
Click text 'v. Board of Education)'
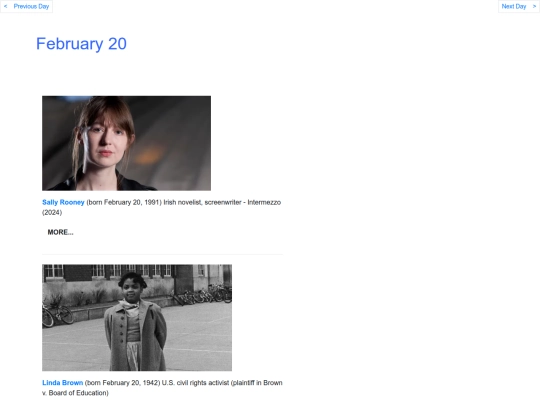tap(75, 393)
